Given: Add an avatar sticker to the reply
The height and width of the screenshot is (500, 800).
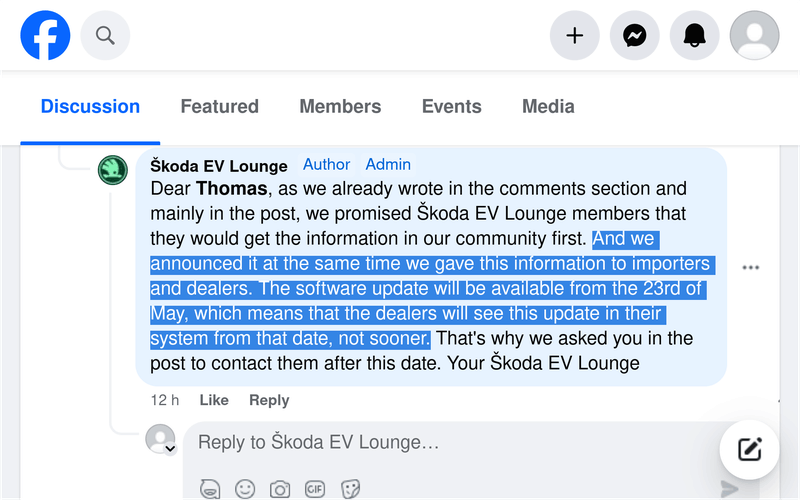Looking at the screenshot, I should click(210, 489).
